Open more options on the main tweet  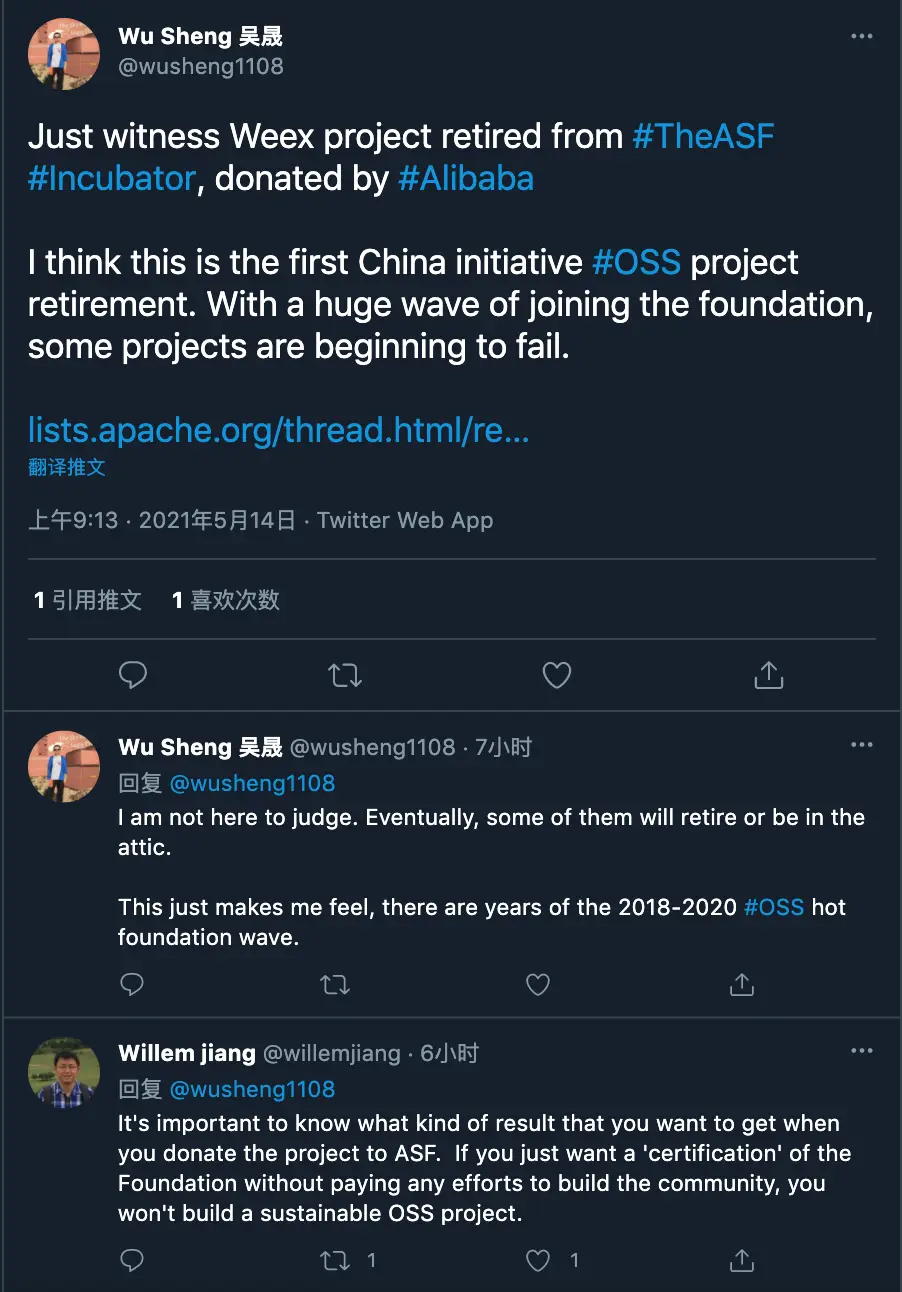pos(861,37)
